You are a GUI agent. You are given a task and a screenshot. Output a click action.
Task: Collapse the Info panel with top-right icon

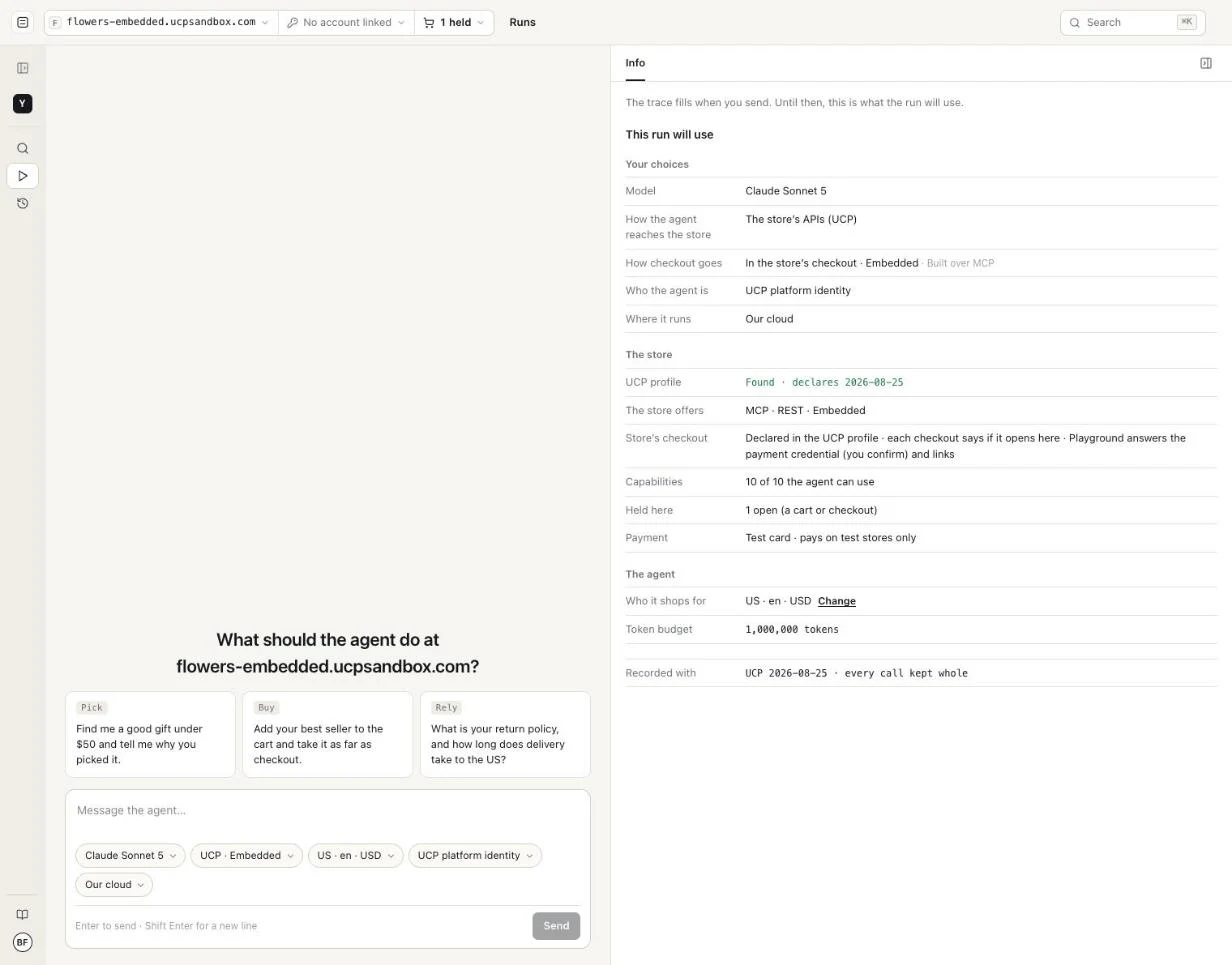click(x=1205, y=63)
